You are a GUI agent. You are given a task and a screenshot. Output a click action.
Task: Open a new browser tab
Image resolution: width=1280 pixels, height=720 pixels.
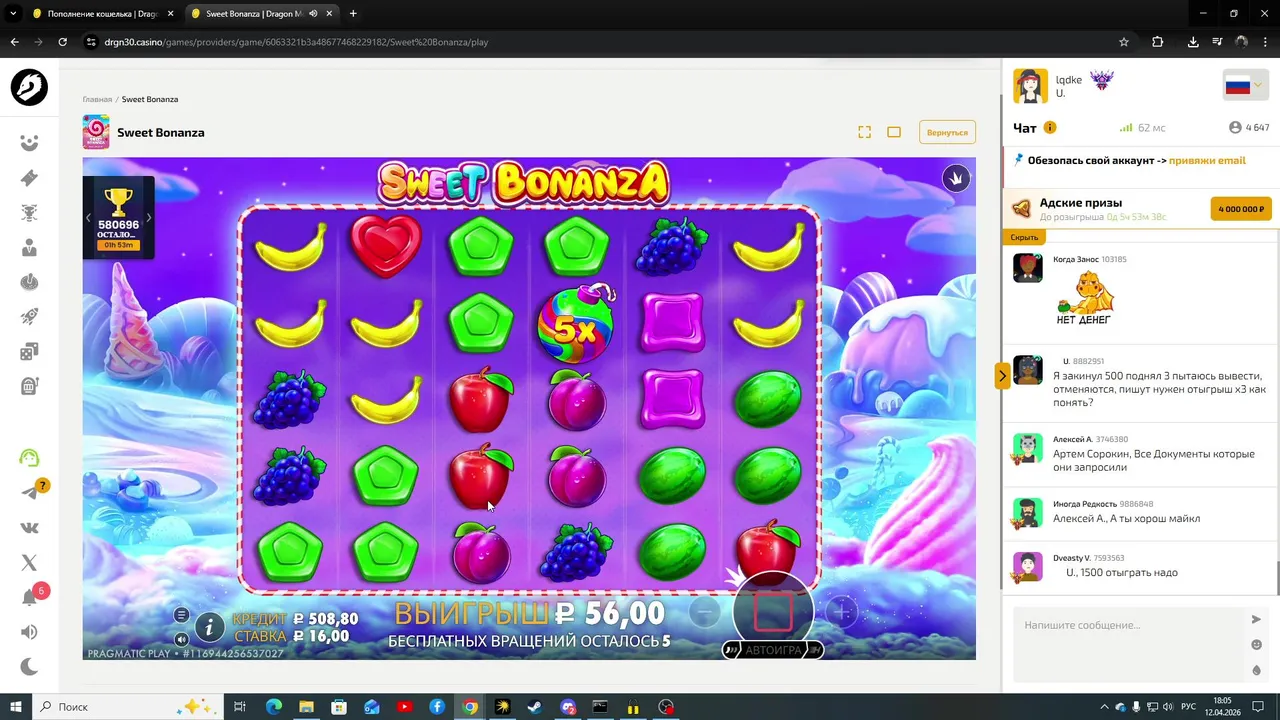point(353,14)
